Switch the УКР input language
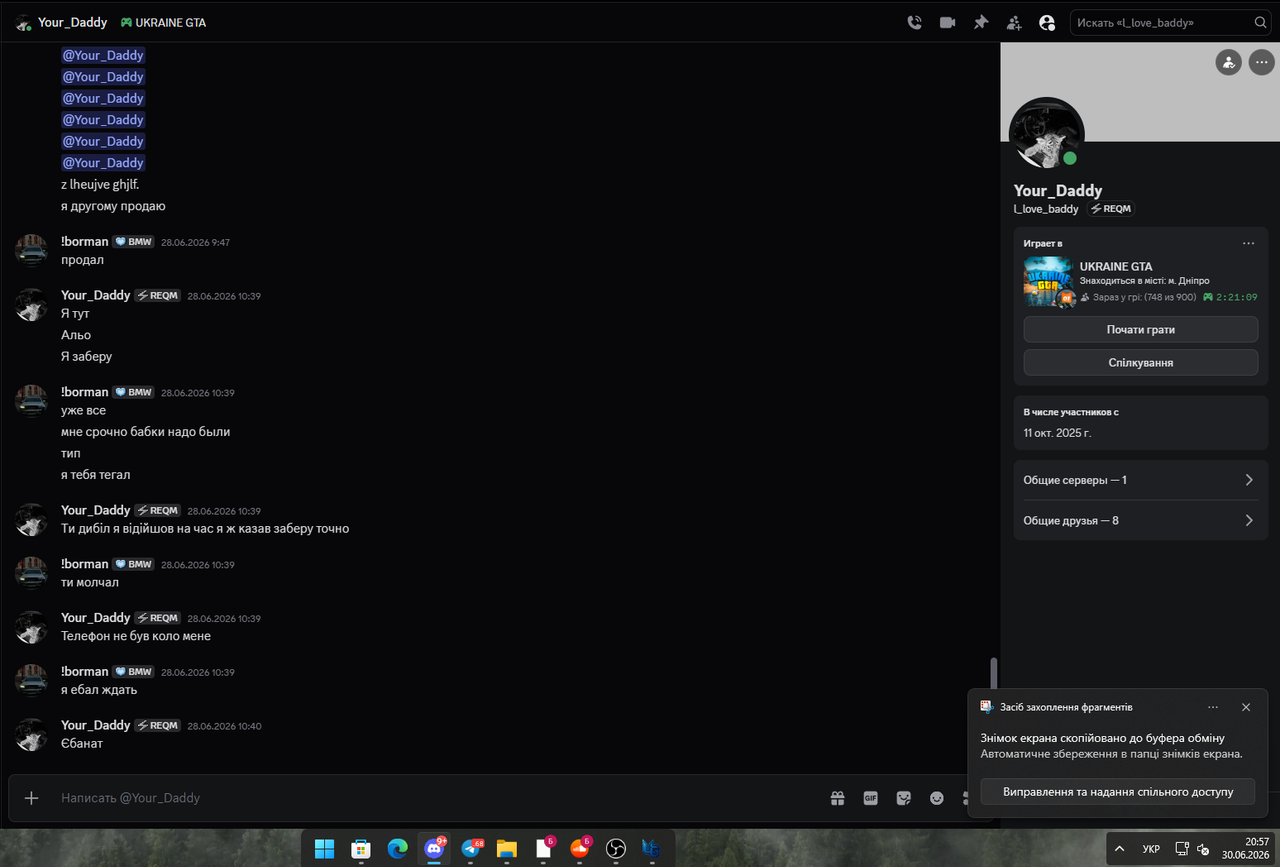The height and width of the screenshot is (867, 1280). pyautogui.click(x=1151, y=849)
